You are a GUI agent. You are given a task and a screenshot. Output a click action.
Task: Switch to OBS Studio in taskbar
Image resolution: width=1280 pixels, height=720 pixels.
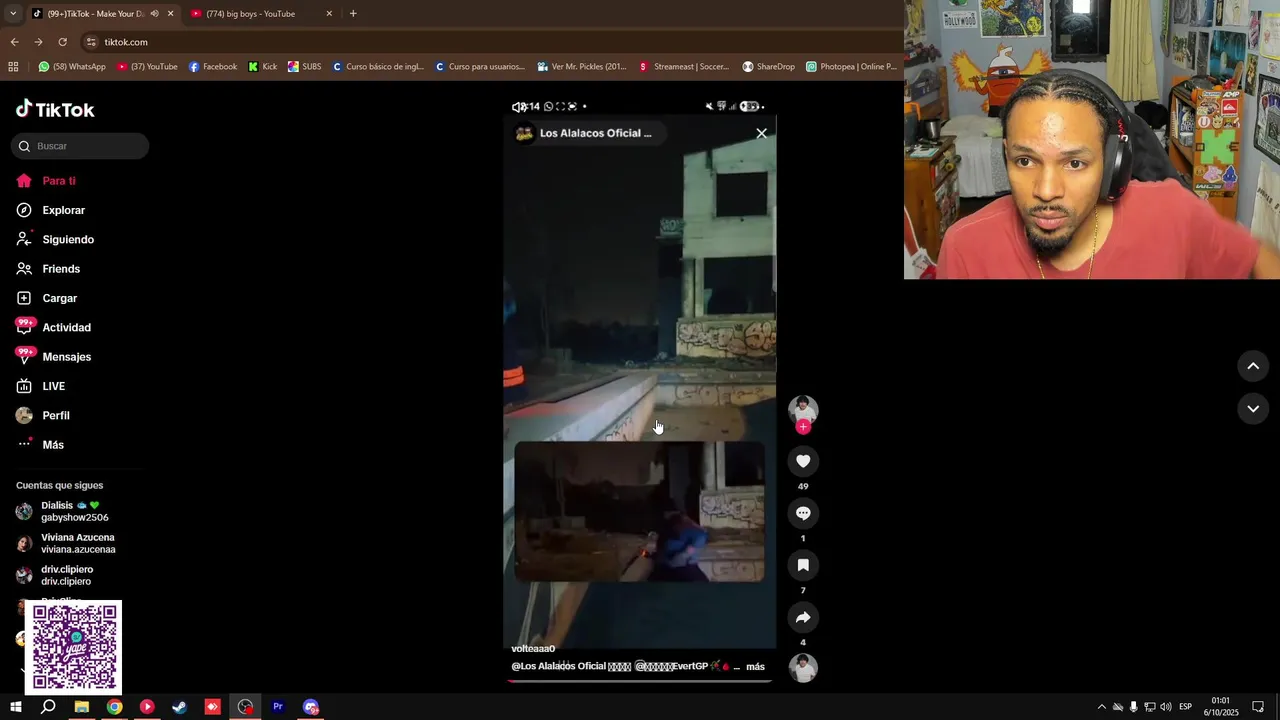[246, 707]
